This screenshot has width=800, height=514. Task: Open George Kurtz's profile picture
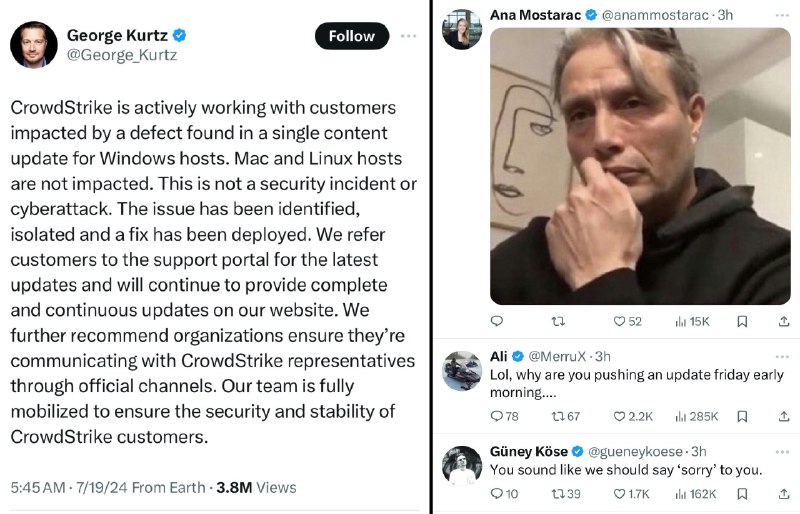(34, 43)
